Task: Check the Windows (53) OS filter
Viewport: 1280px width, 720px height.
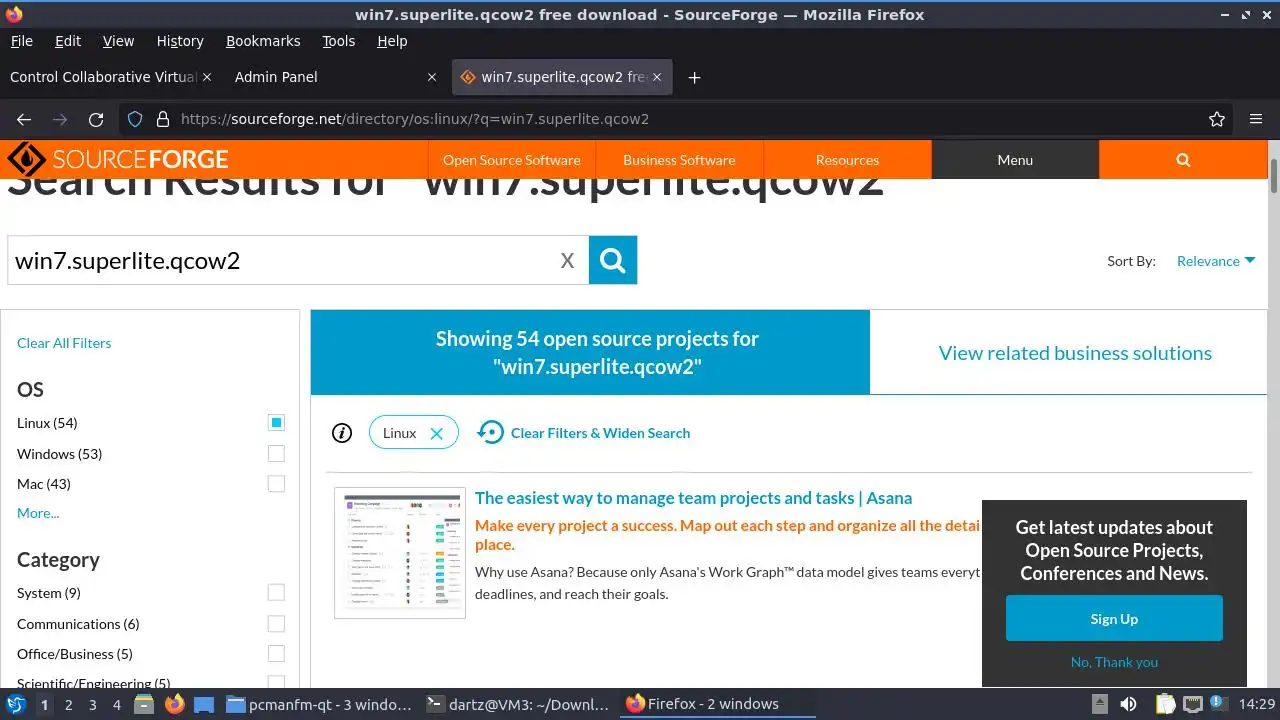Action: click(276, 454)
